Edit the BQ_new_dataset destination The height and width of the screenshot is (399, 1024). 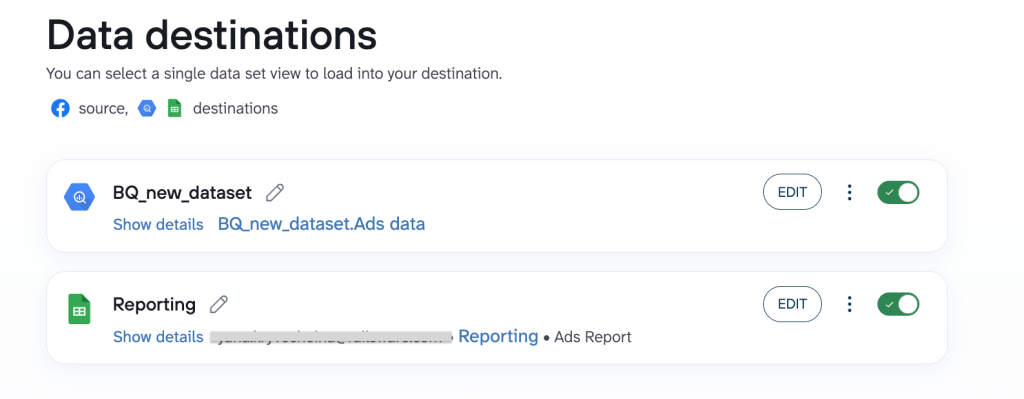(792, 192)
